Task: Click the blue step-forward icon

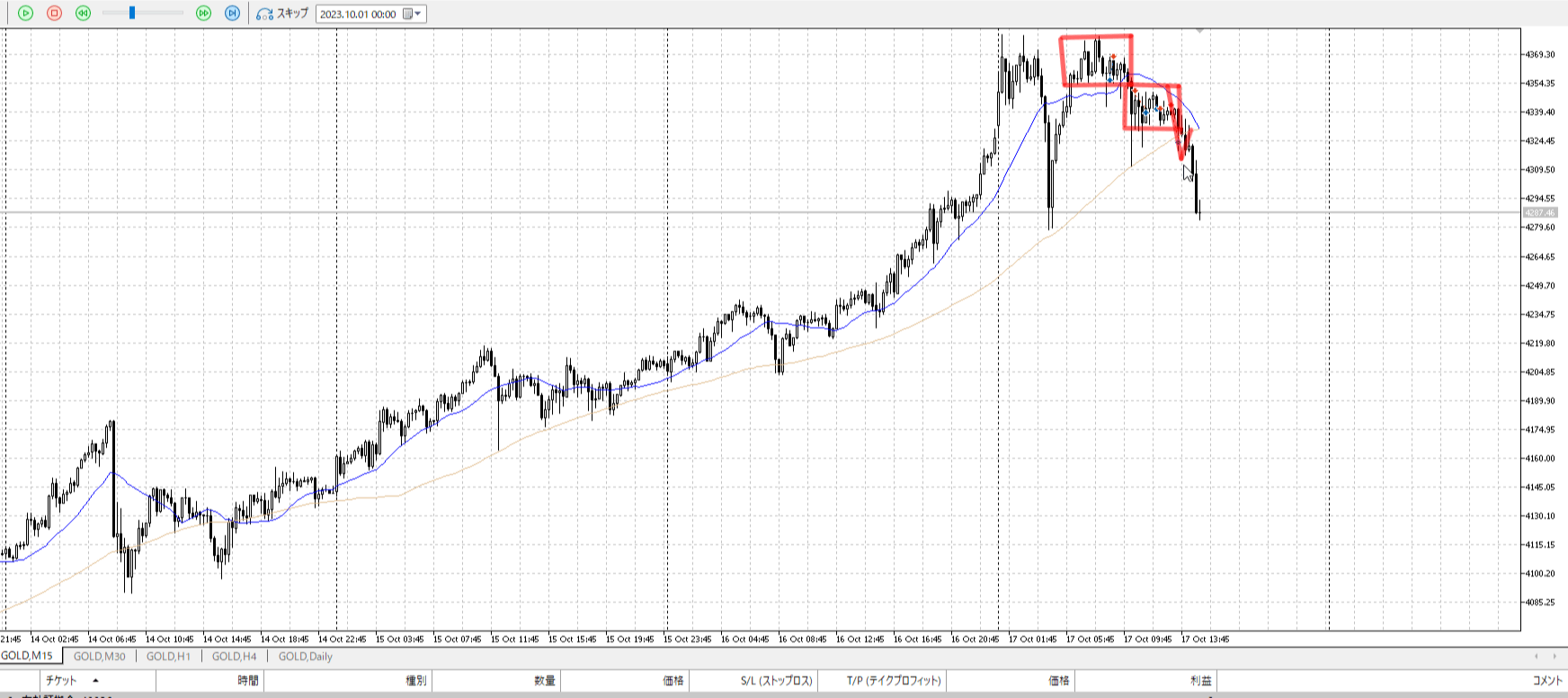Action: pos(232,13)
